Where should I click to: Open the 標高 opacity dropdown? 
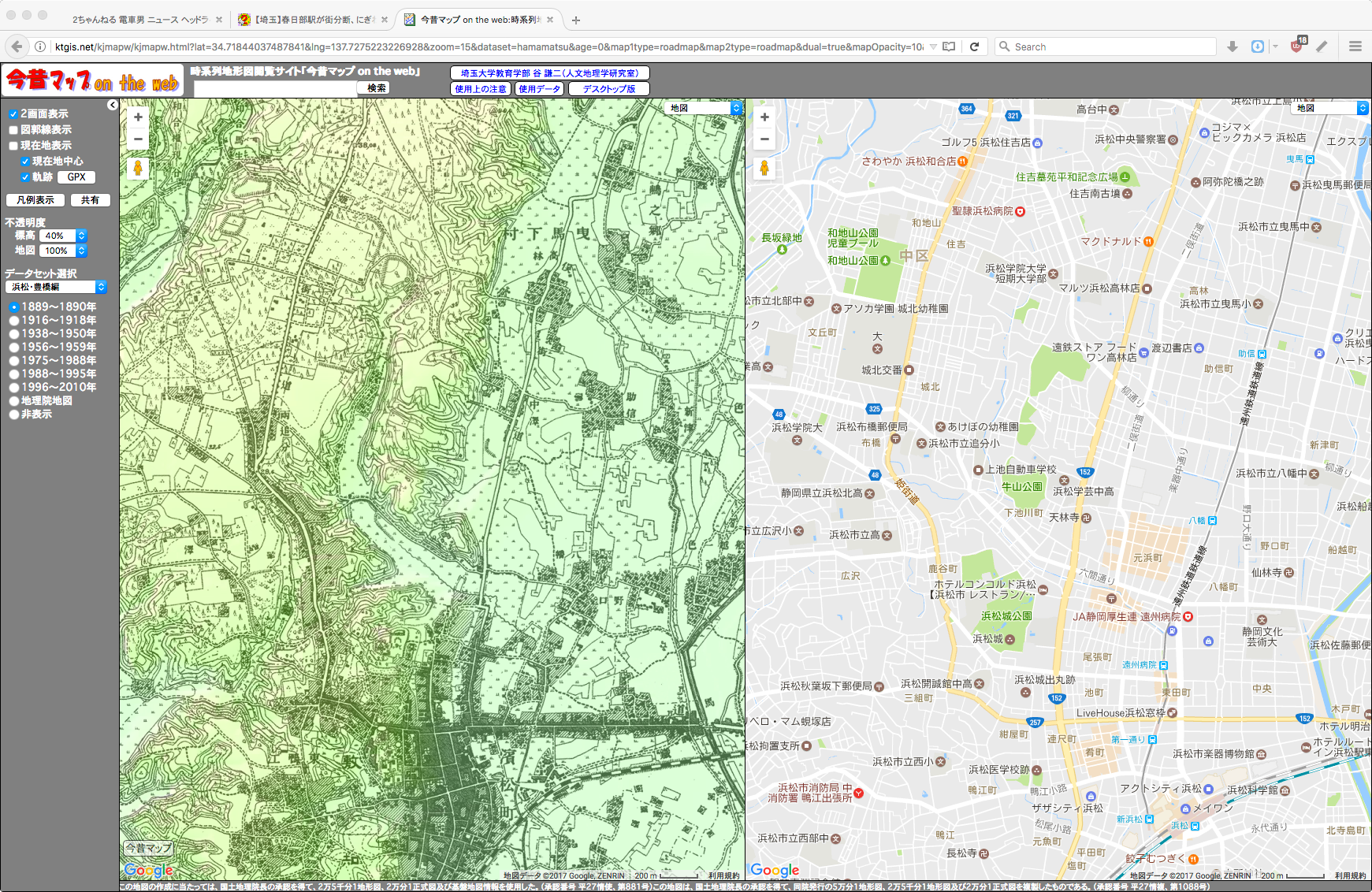(x=63, y=236)
